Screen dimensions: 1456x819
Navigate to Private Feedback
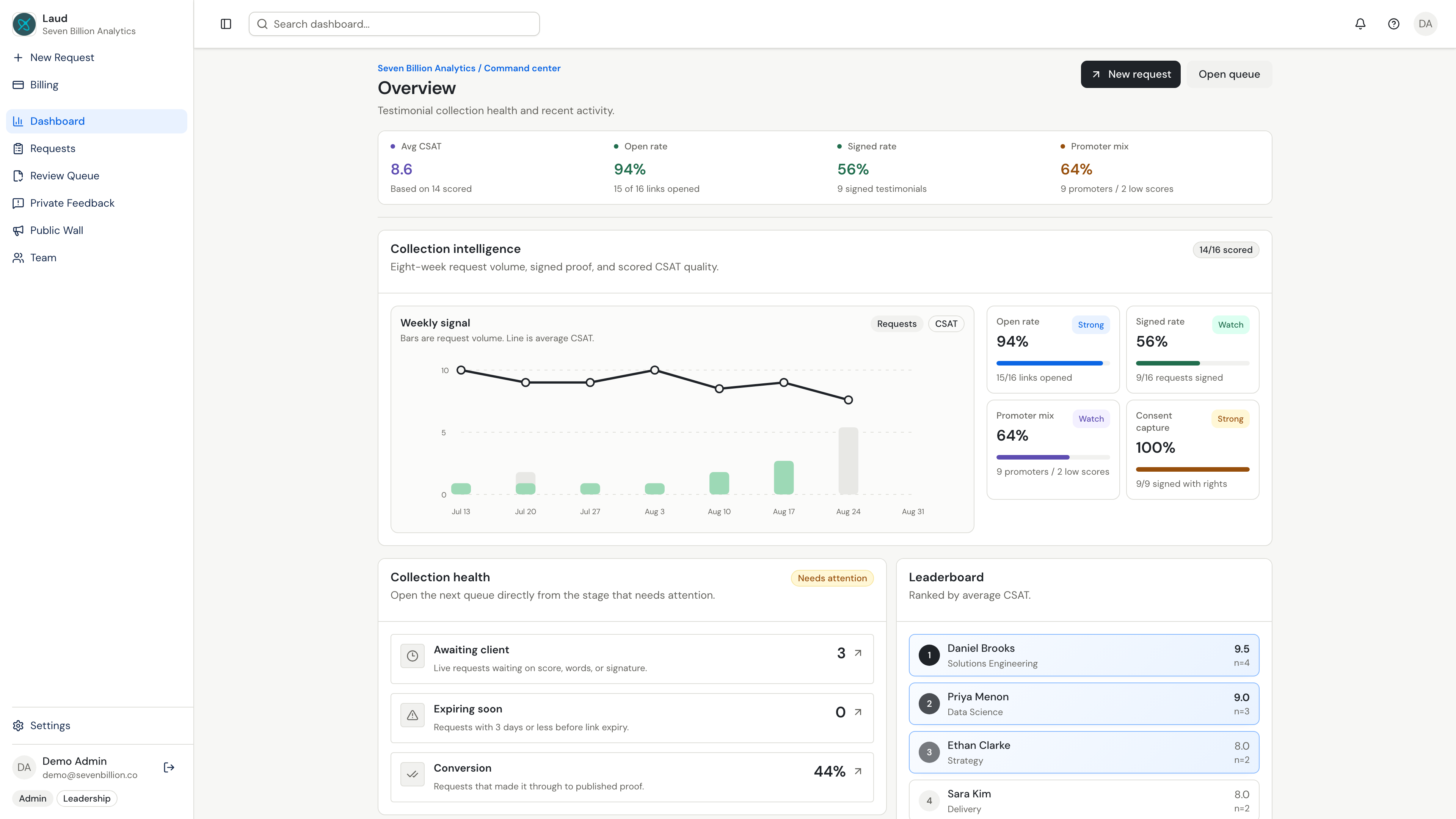click(x=97, y=203)
